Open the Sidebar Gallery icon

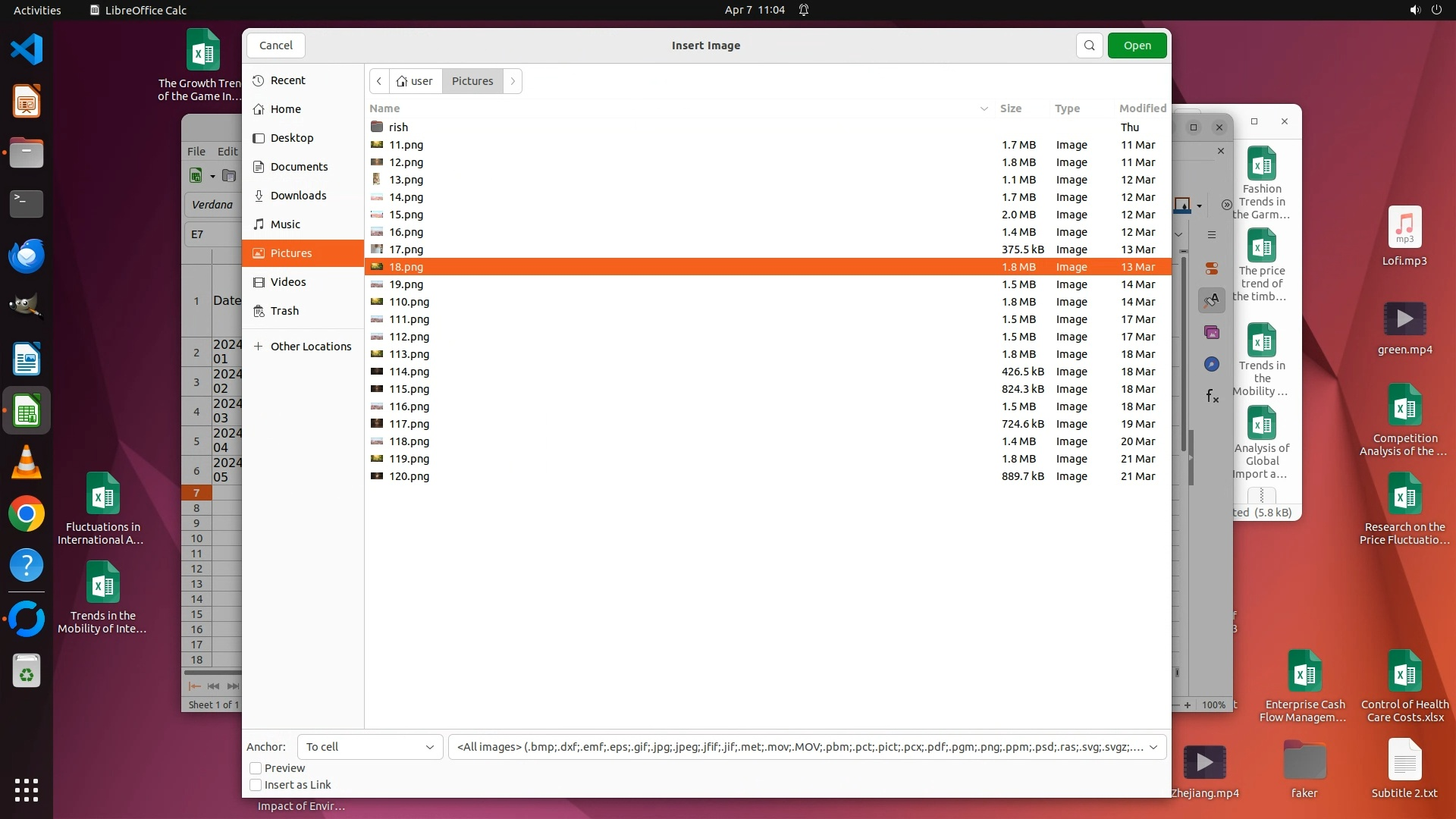(x=1212, y=332)
